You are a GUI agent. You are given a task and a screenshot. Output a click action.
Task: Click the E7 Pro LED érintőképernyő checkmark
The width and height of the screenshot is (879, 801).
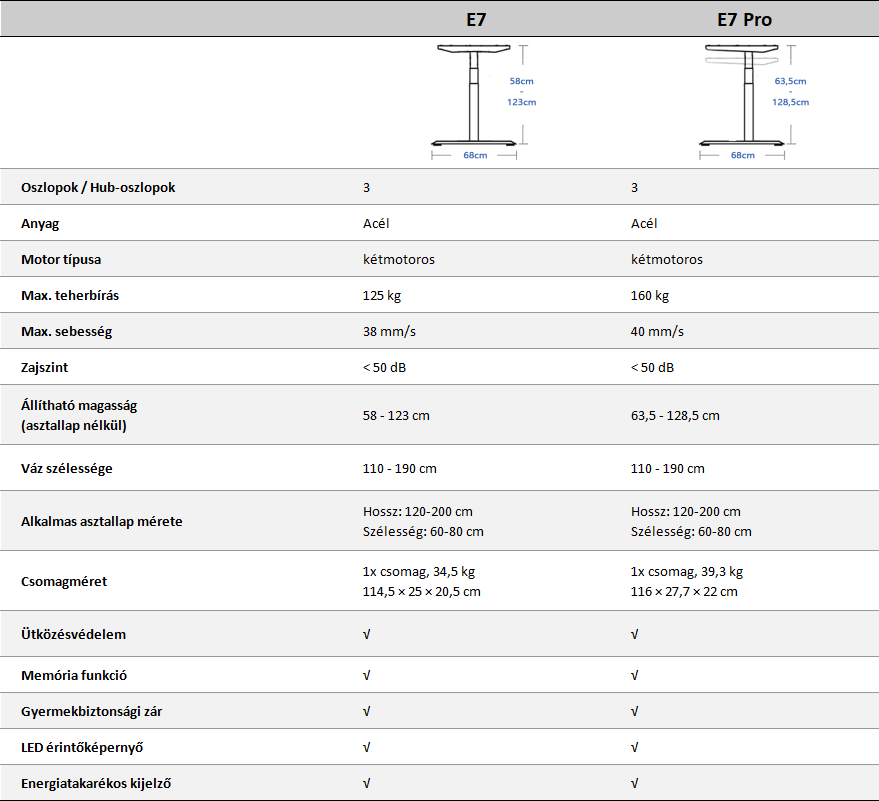point(634,748)
